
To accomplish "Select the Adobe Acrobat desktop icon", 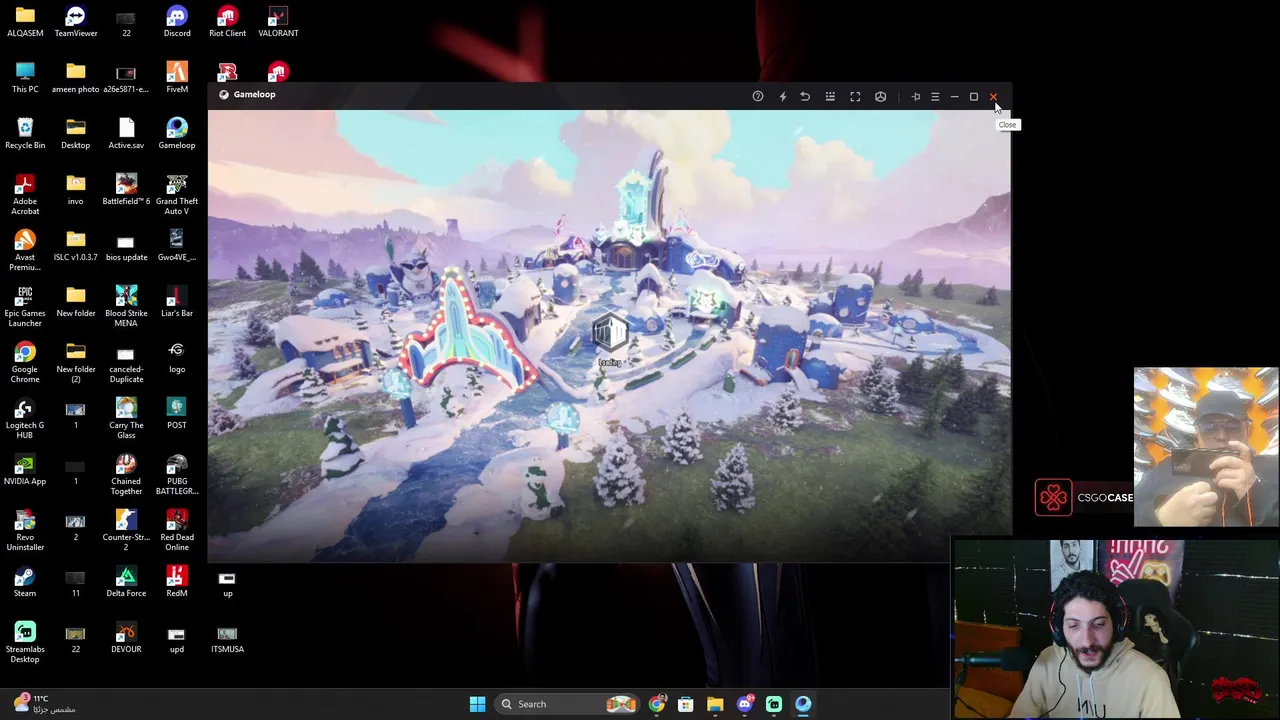I will pos(25,195).
